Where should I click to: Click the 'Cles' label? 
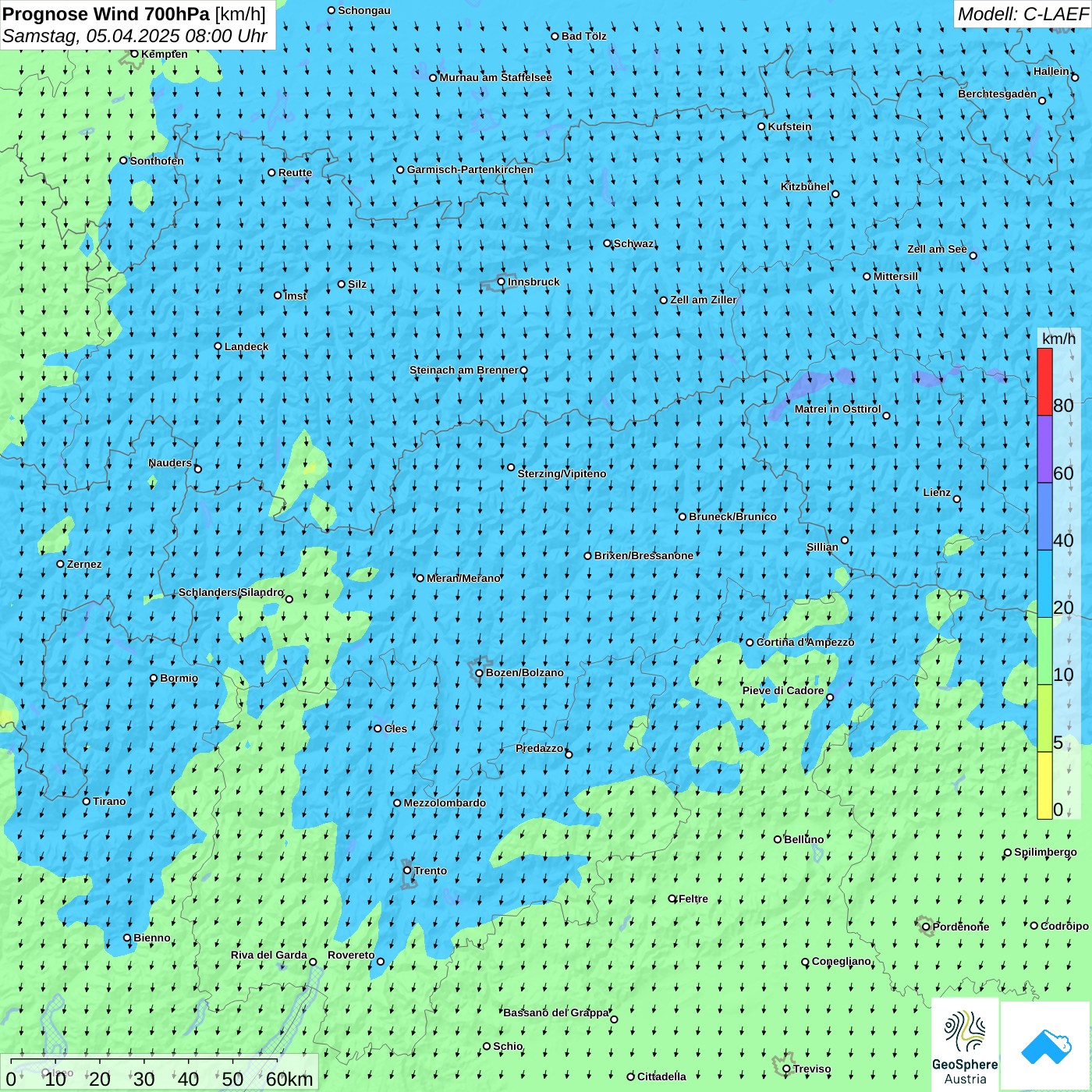(x=395, y=729)
